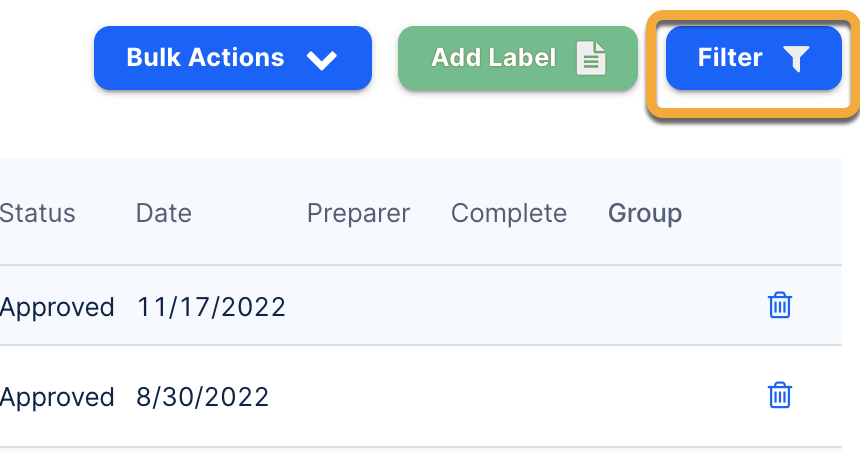Screen dimensions: 860x452
Task: Click empty Group cell in 11/17/2022 row
Action: [645, 306]
